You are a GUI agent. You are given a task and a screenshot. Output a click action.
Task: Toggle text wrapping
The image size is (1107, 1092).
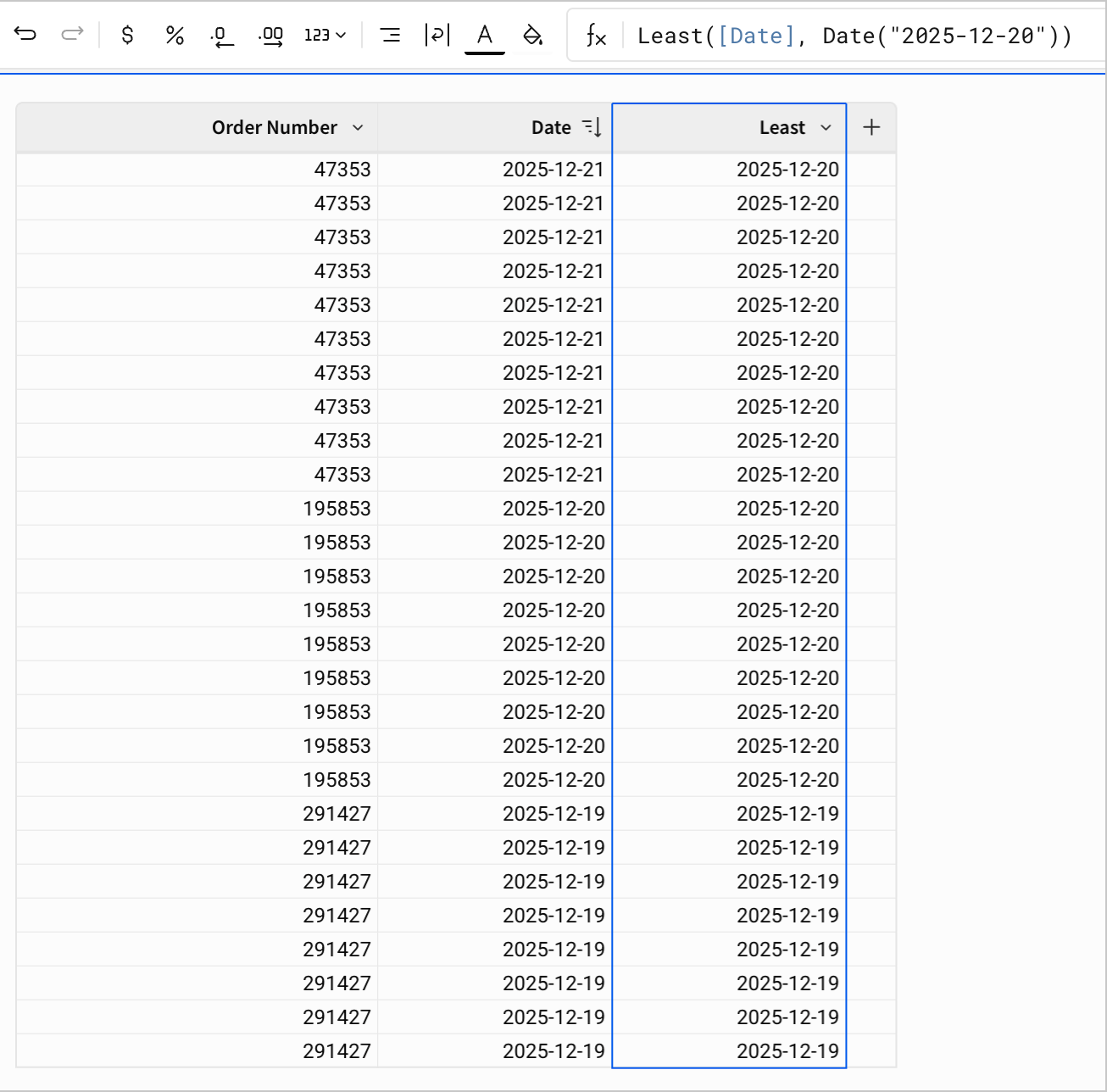coord(437,35)
